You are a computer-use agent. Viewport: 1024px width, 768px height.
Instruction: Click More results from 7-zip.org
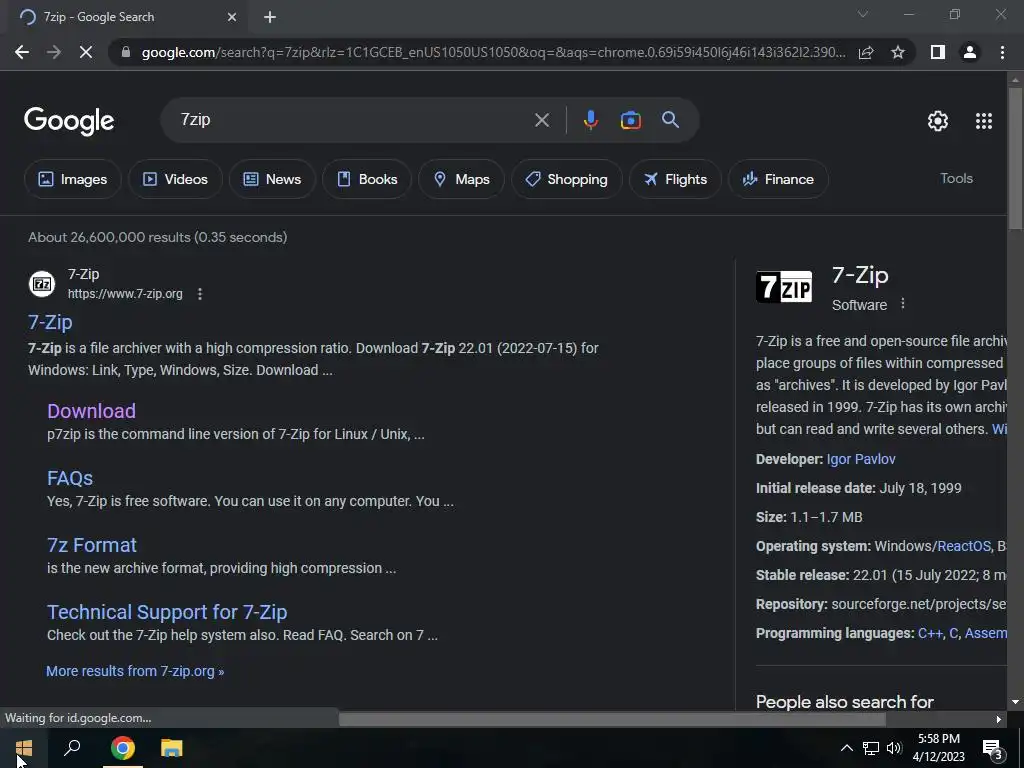pyautogui.click(x=135, y=671)
